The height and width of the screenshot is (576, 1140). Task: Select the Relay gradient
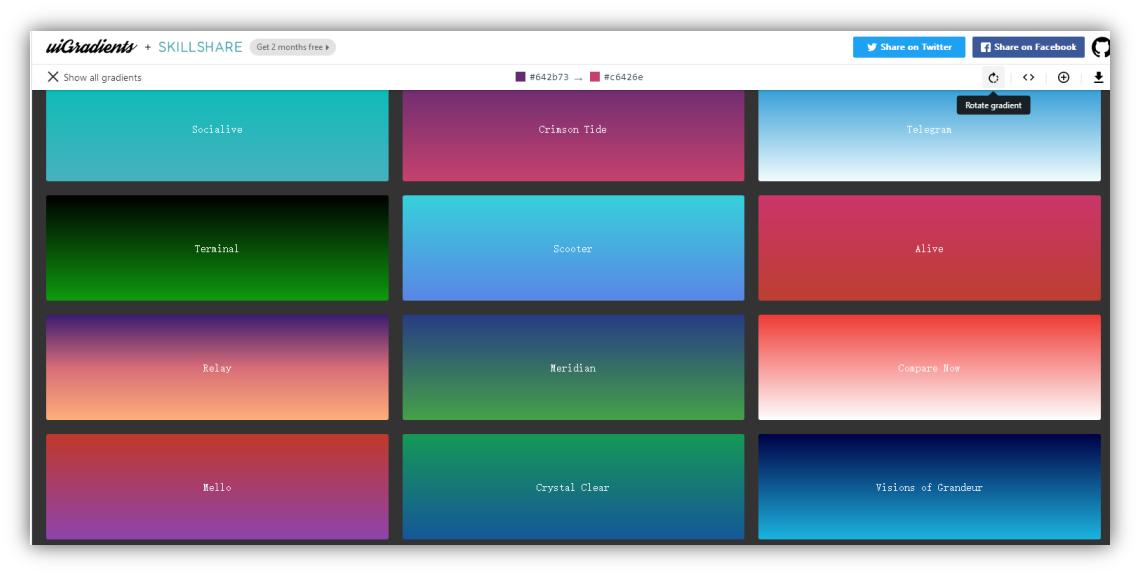coord(217,367)
